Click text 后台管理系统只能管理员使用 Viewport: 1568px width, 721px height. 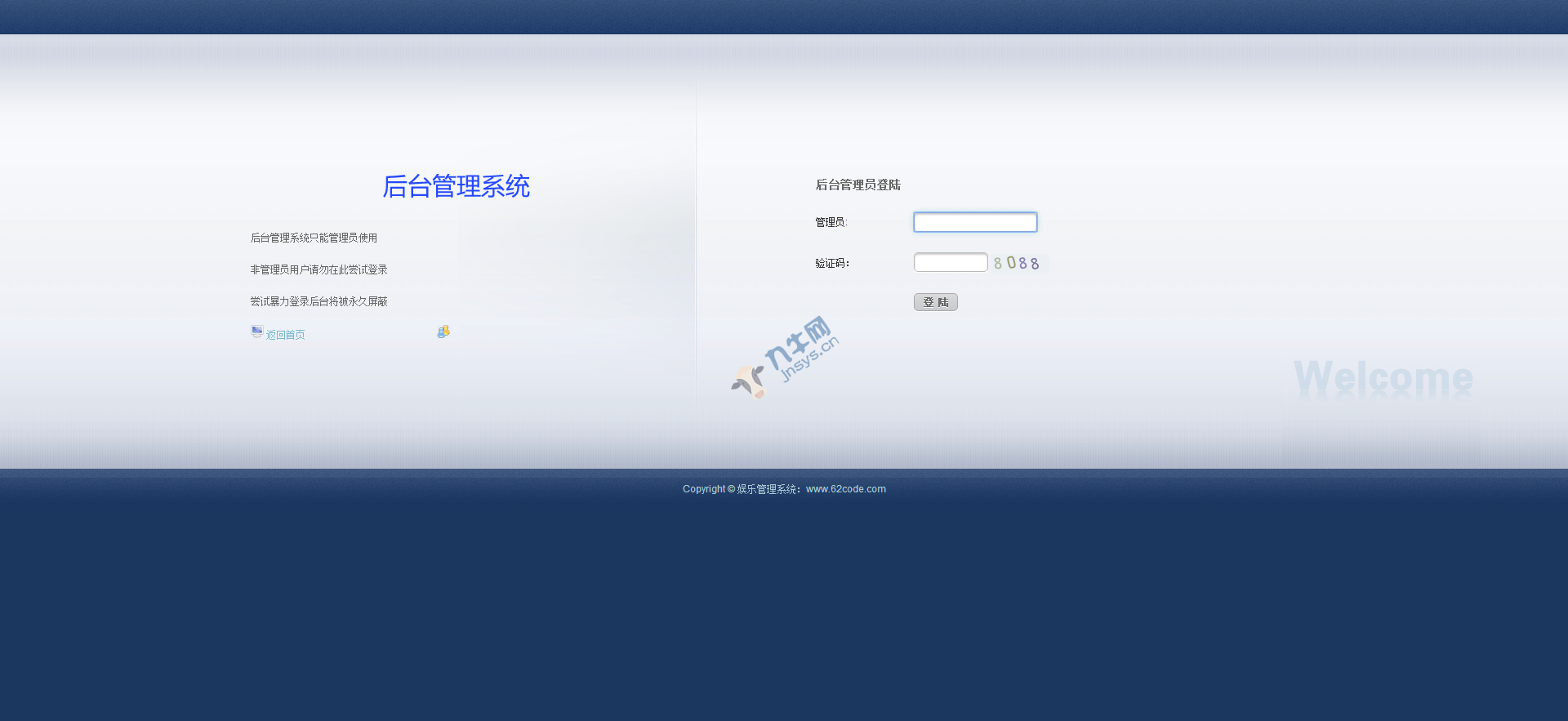pos(314,238)
